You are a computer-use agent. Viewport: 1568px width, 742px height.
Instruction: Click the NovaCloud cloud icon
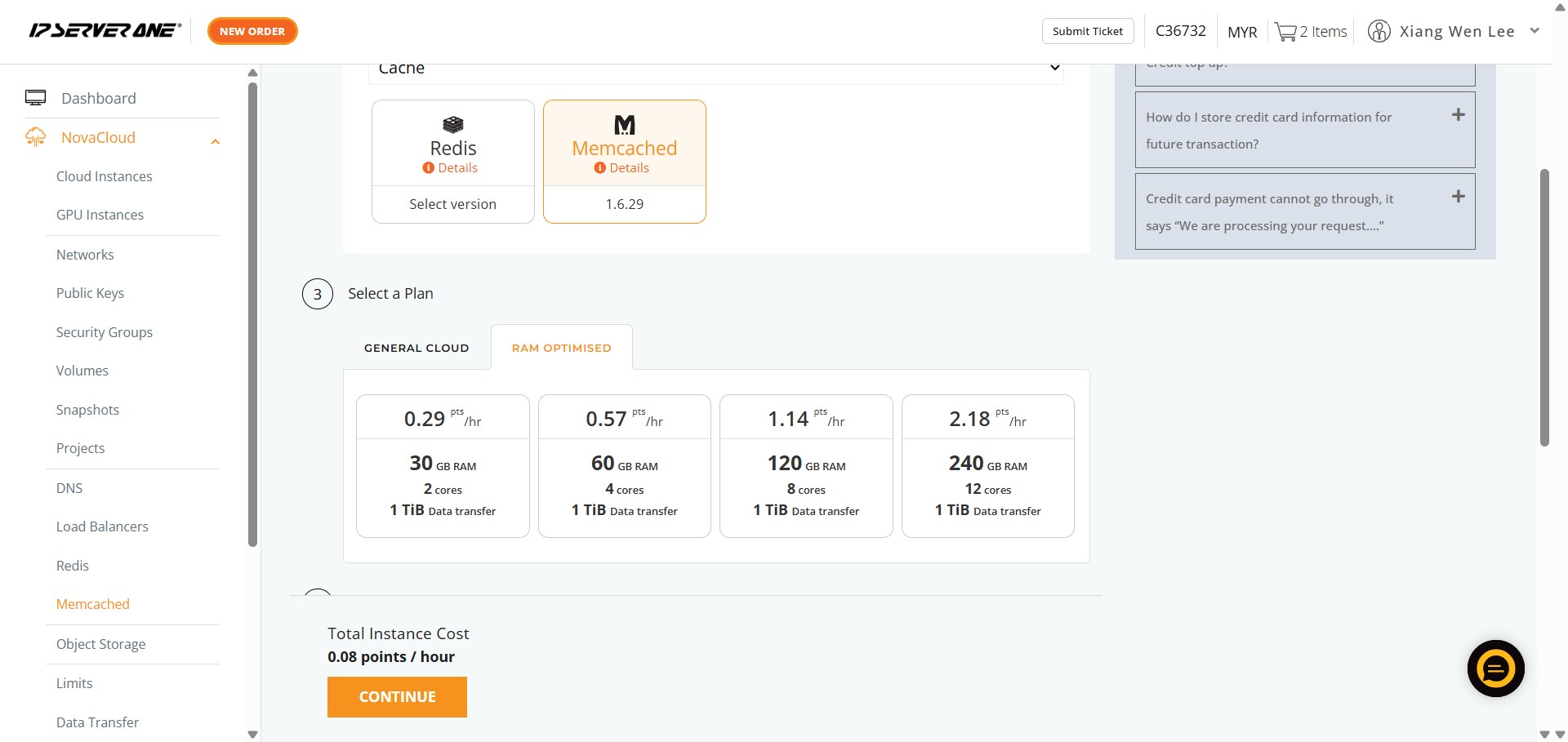(36, 137)
